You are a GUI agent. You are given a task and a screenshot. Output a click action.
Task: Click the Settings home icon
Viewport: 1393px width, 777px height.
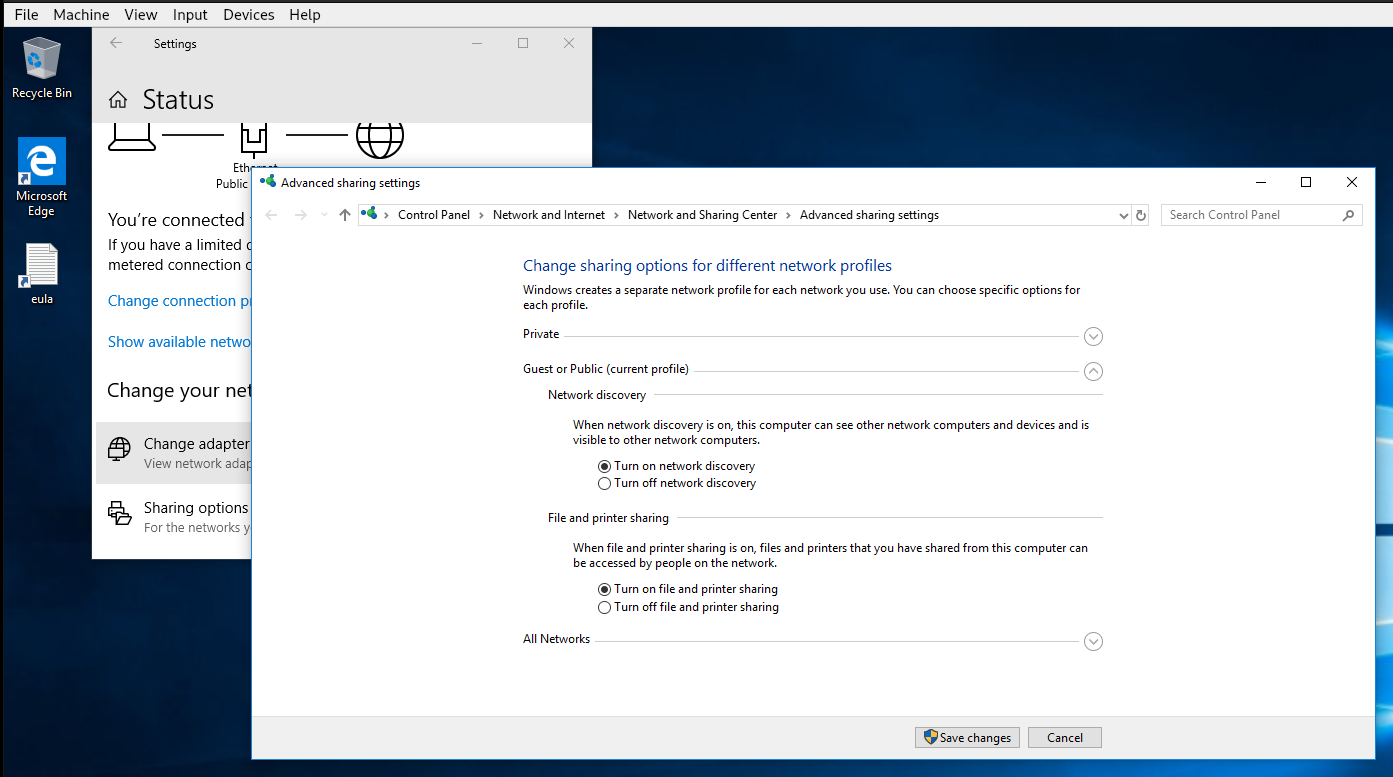[x=118, y=100]
